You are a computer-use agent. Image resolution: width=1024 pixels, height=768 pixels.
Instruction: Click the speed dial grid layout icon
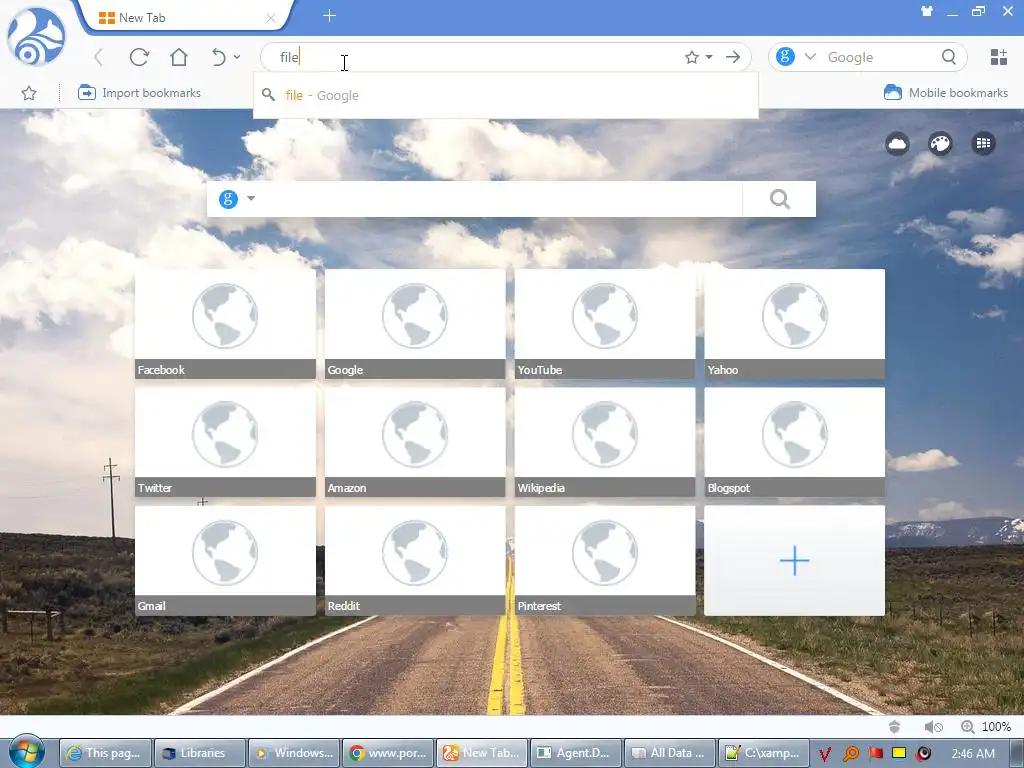pyautogui.click(x=984, y=143)
